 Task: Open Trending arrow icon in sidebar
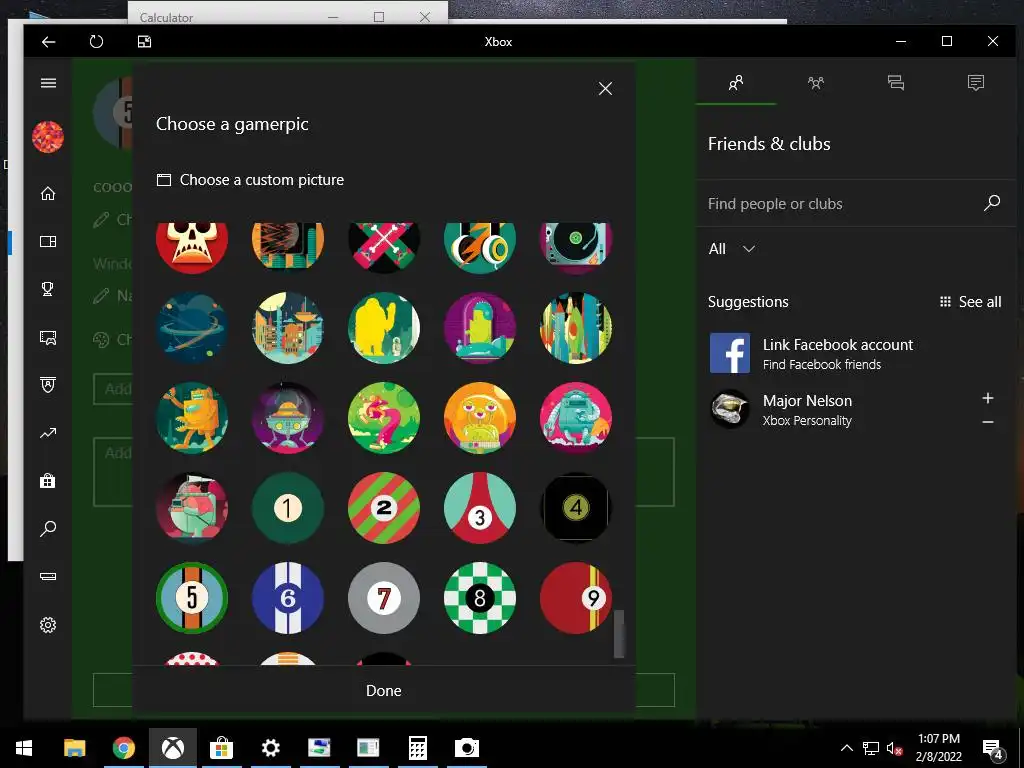(48, 433)
